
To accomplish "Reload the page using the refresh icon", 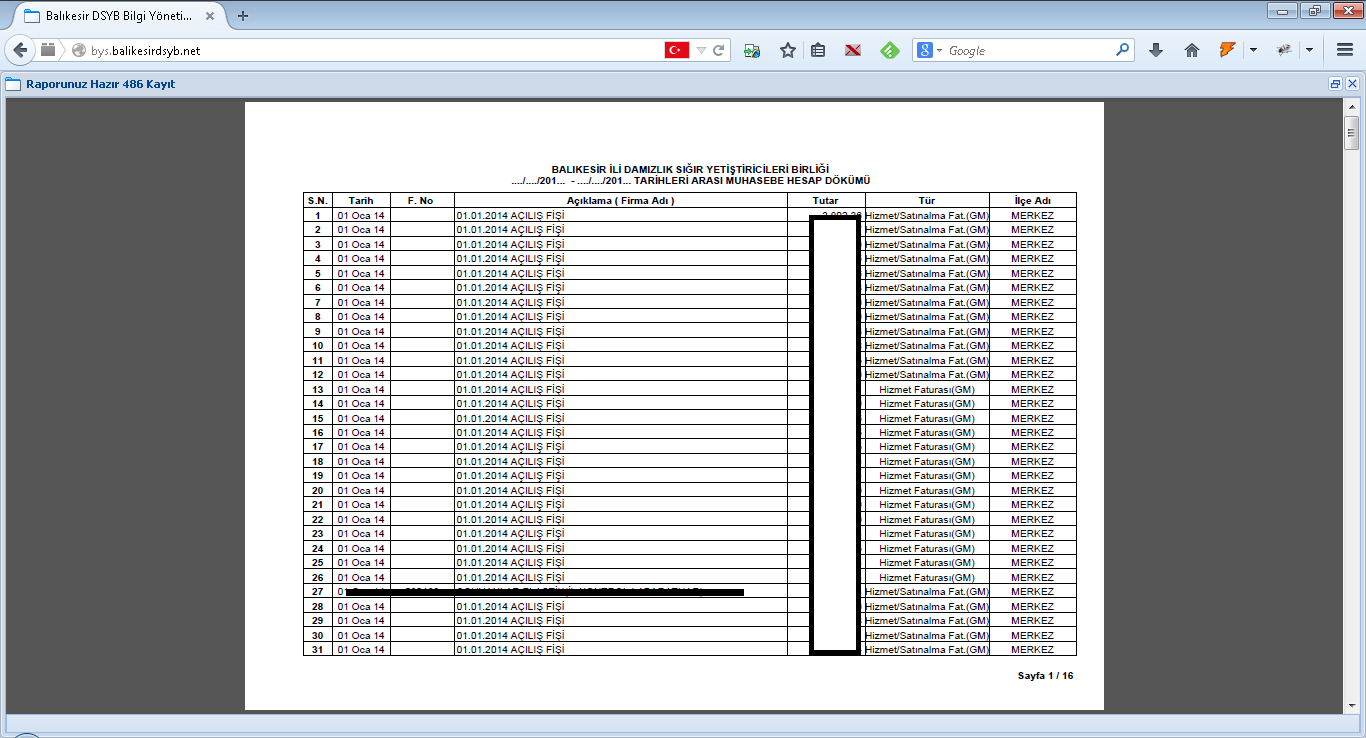I will [x=718, y=50].
